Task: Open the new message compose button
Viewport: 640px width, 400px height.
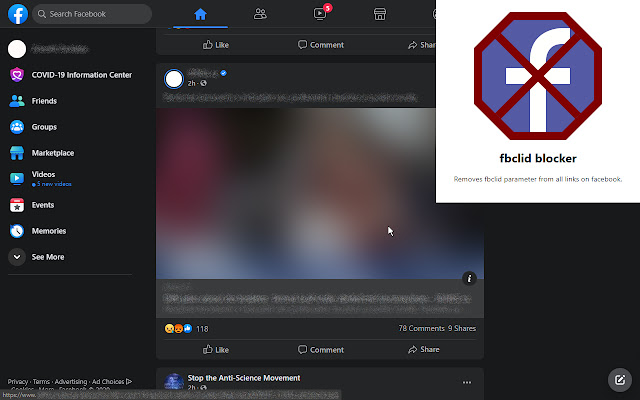Action: pos(620,380)
